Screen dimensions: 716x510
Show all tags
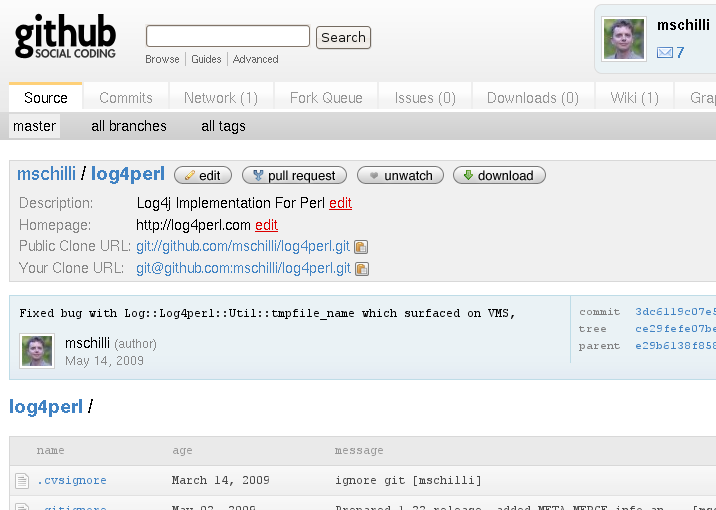223,126
